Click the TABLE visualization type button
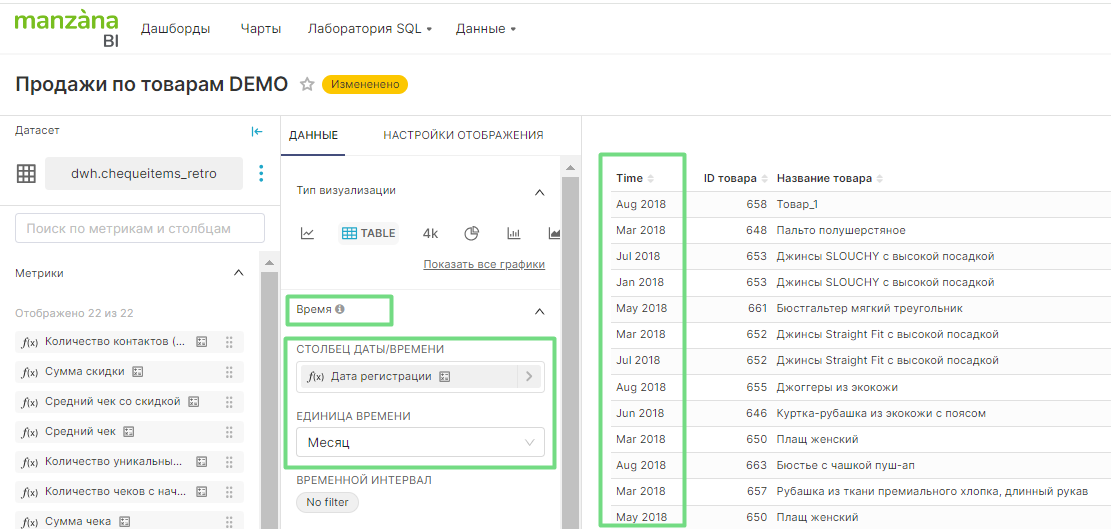This screenshot has height=529, width=1111. point(369,233)
